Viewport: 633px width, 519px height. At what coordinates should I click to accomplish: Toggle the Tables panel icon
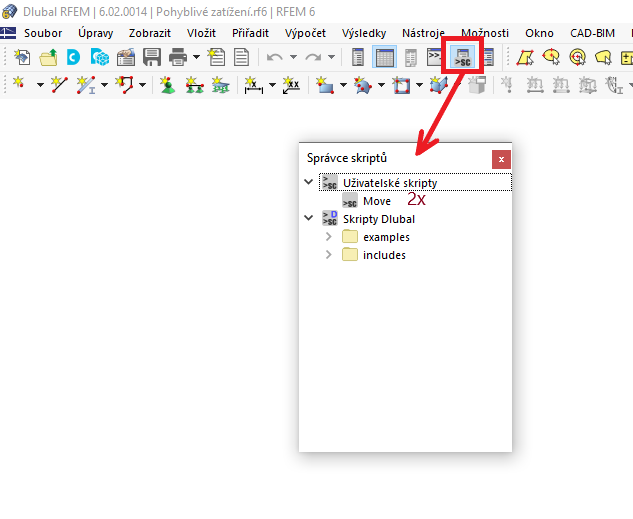click(384, 57)
